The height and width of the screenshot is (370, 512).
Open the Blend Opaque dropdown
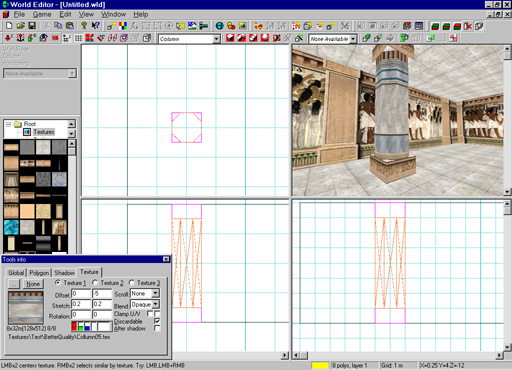click(155, 304)
